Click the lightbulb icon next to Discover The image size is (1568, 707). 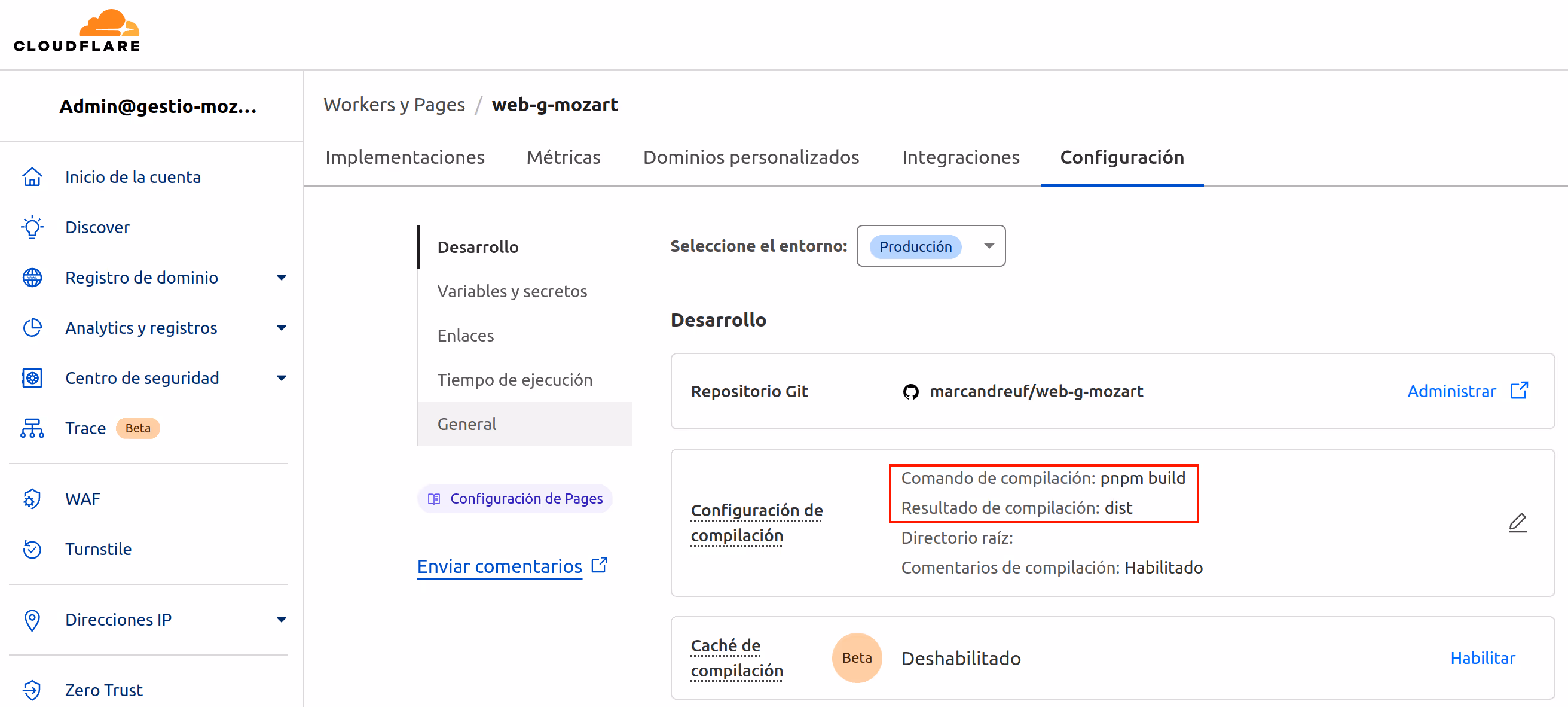click(32, 227)
